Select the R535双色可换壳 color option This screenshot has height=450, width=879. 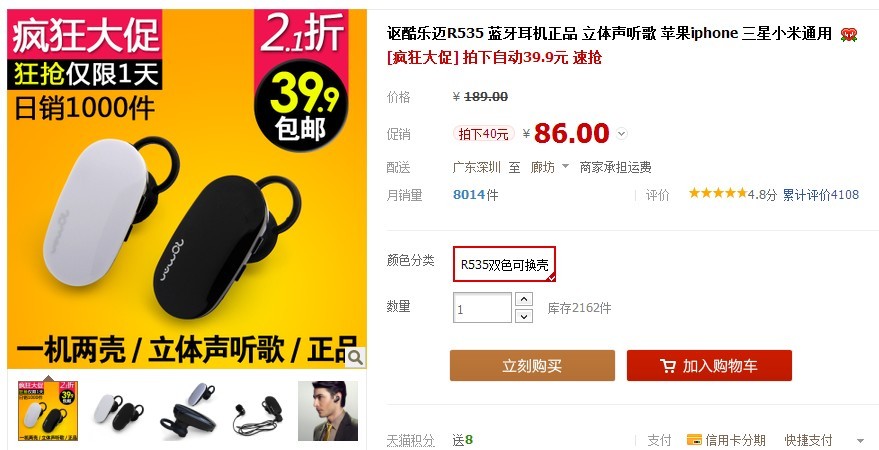(504, 264)
